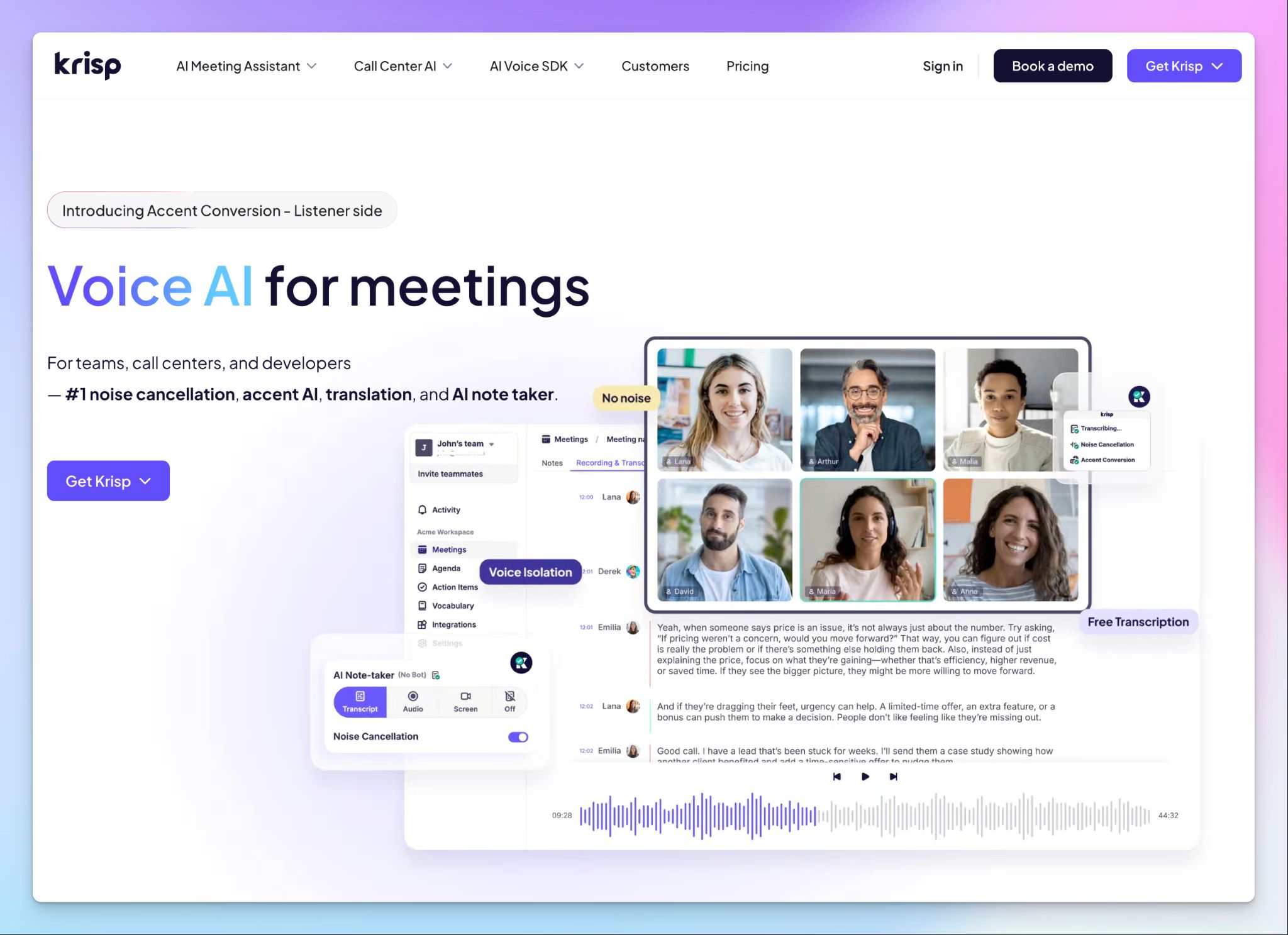Select Maria's highlighted video tile
This screenshot has height=935, width=1288.
(x=867, y=540)
